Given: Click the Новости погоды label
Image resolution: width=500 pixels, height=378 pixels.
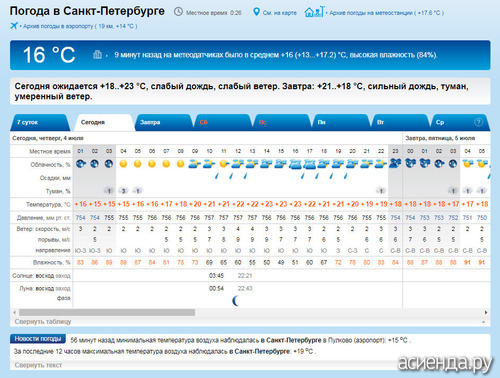Looking at the screenshot, I should coord(38,339).
